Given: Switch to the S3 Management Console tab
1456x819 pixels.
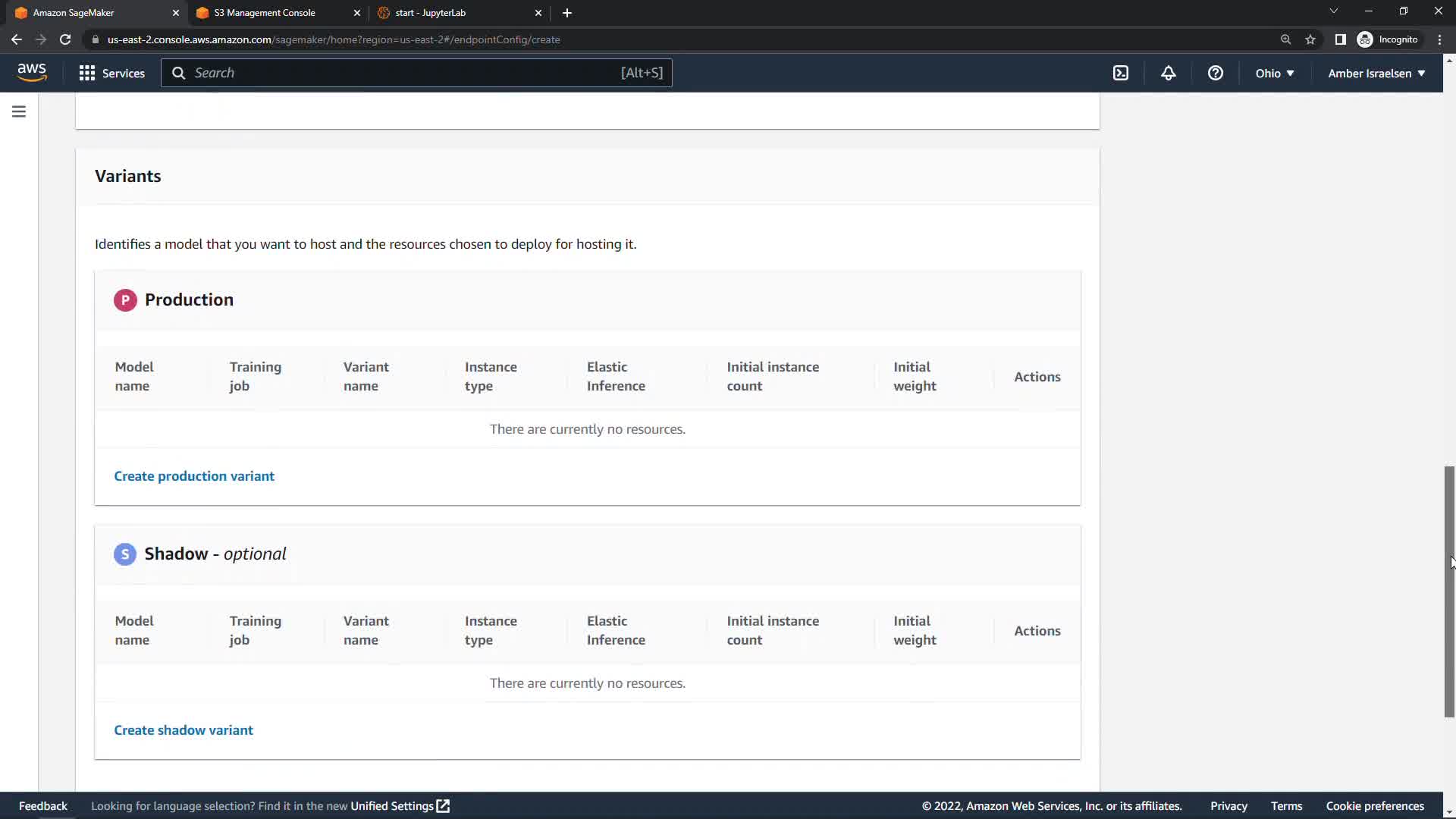Looking at the screenshot, I should point(265,13).
